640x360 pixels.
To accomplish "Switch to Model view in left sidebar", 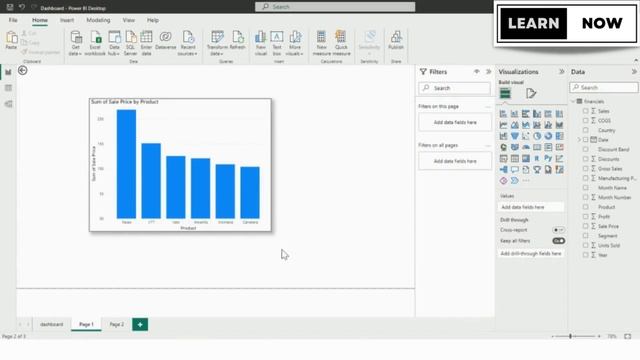I will point(8,104).
